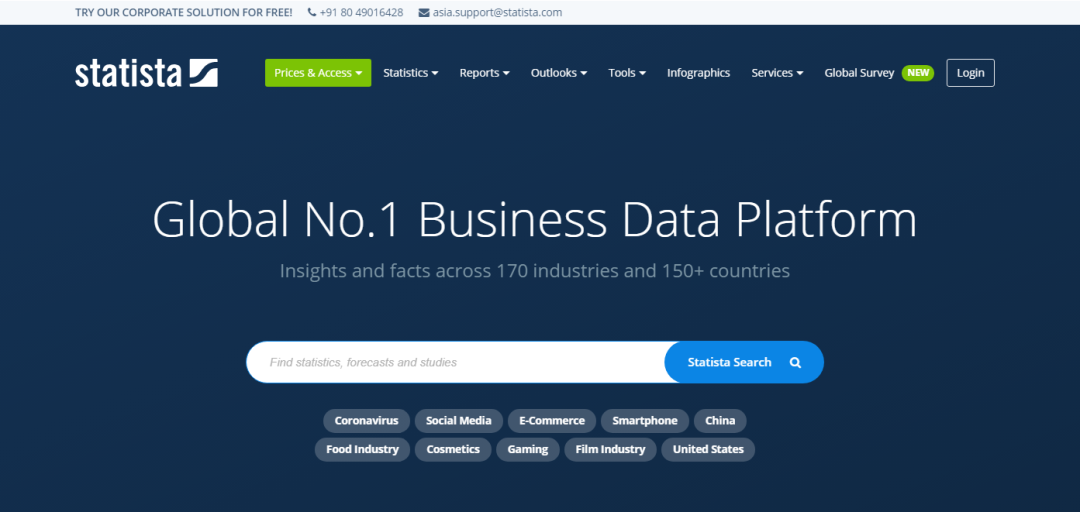
Task: Focus the Find statistics search field
Action: tap(455, 362)
